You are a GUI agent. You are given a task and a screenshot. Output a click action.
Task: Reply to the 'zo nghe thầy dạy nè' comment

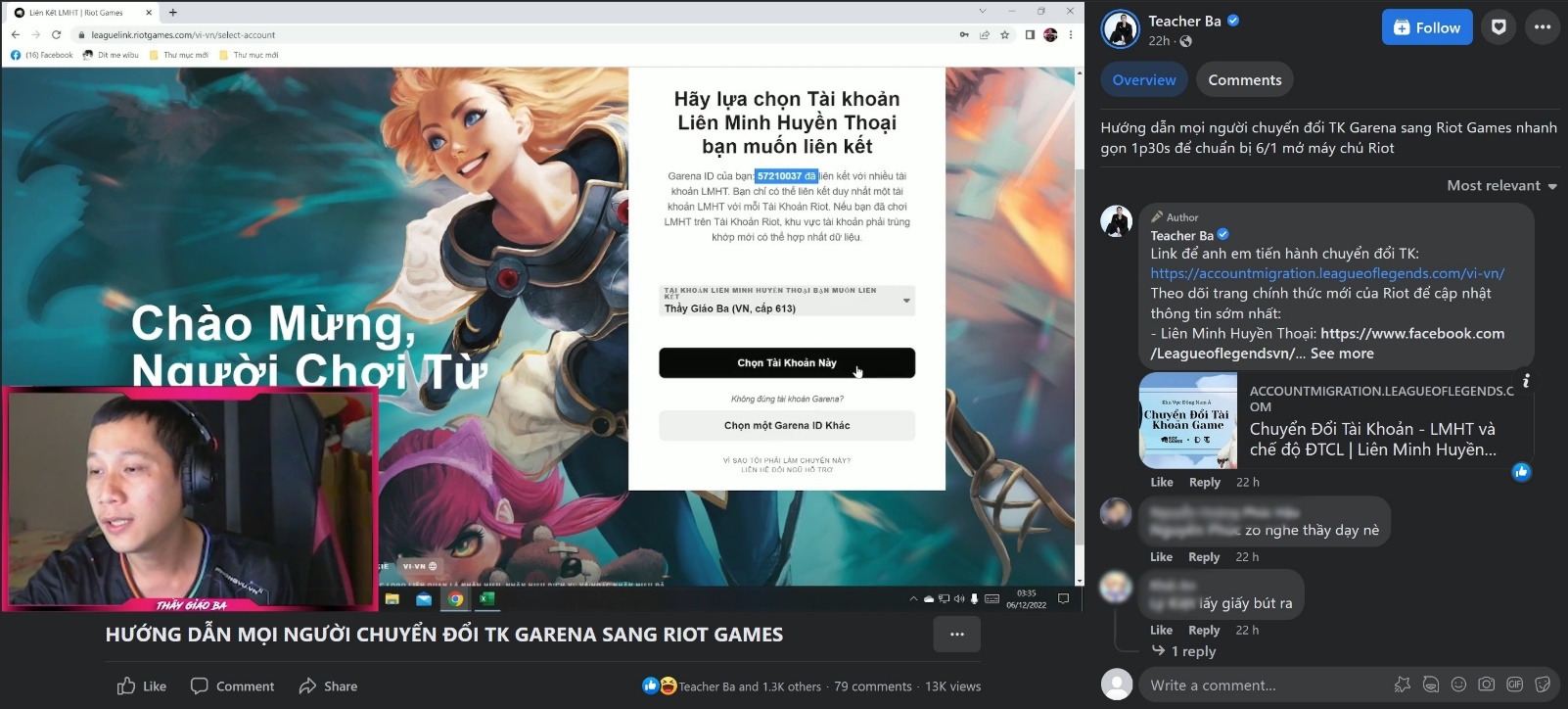pyautogui.click(x=1204, y=556)
